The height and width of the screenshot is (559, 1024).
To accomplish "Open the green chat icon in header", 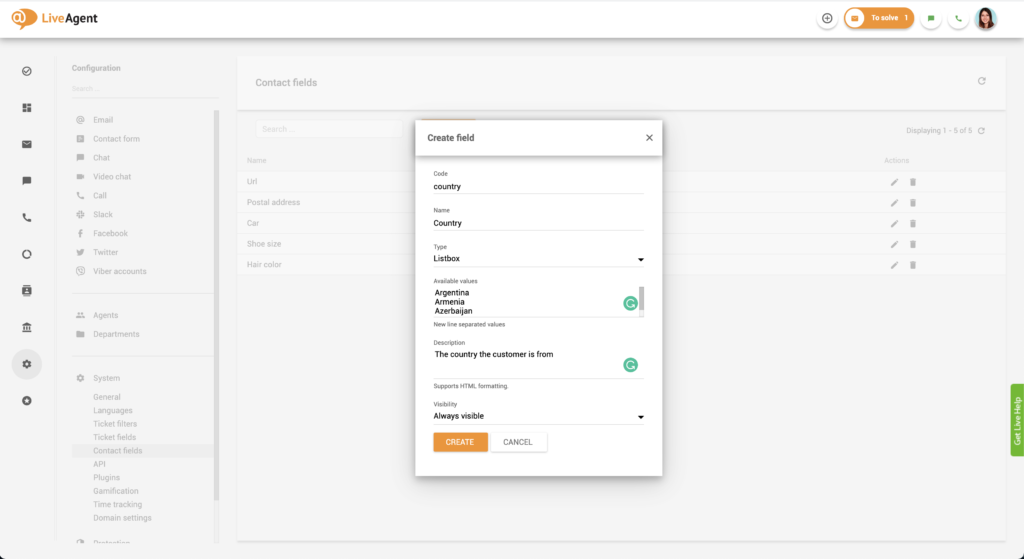I will pyautogui.click(x=931, y=18).
